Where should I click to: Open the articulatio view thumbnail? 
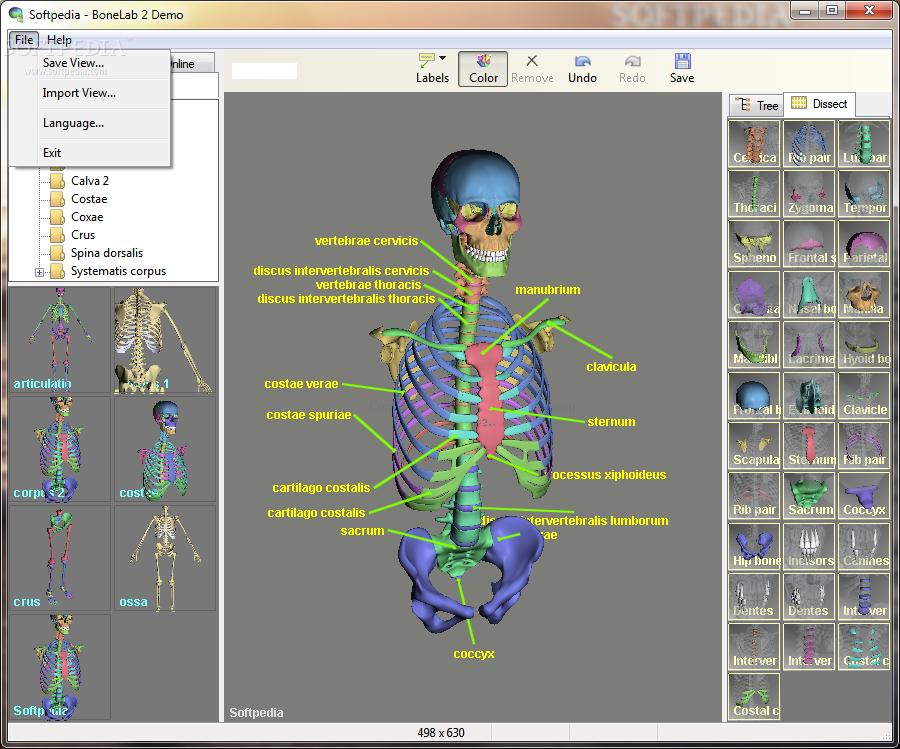point(60,340)
